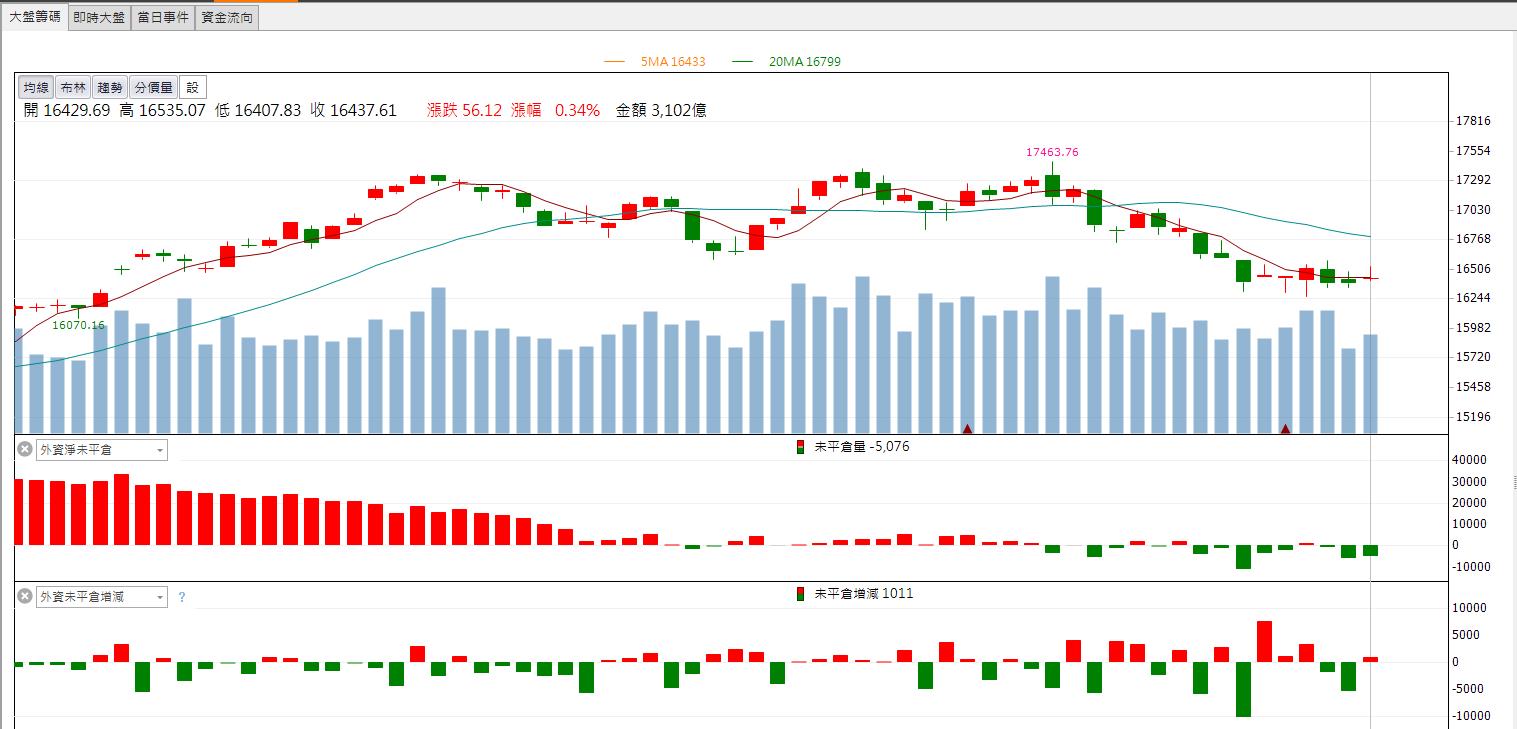
Task: Click the green 20MA legend line
Action: click(743, 62)
